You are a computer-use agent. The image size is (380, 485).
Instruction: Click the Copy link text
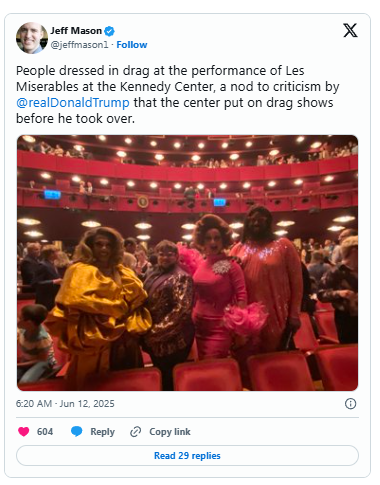tap(170, 432)
